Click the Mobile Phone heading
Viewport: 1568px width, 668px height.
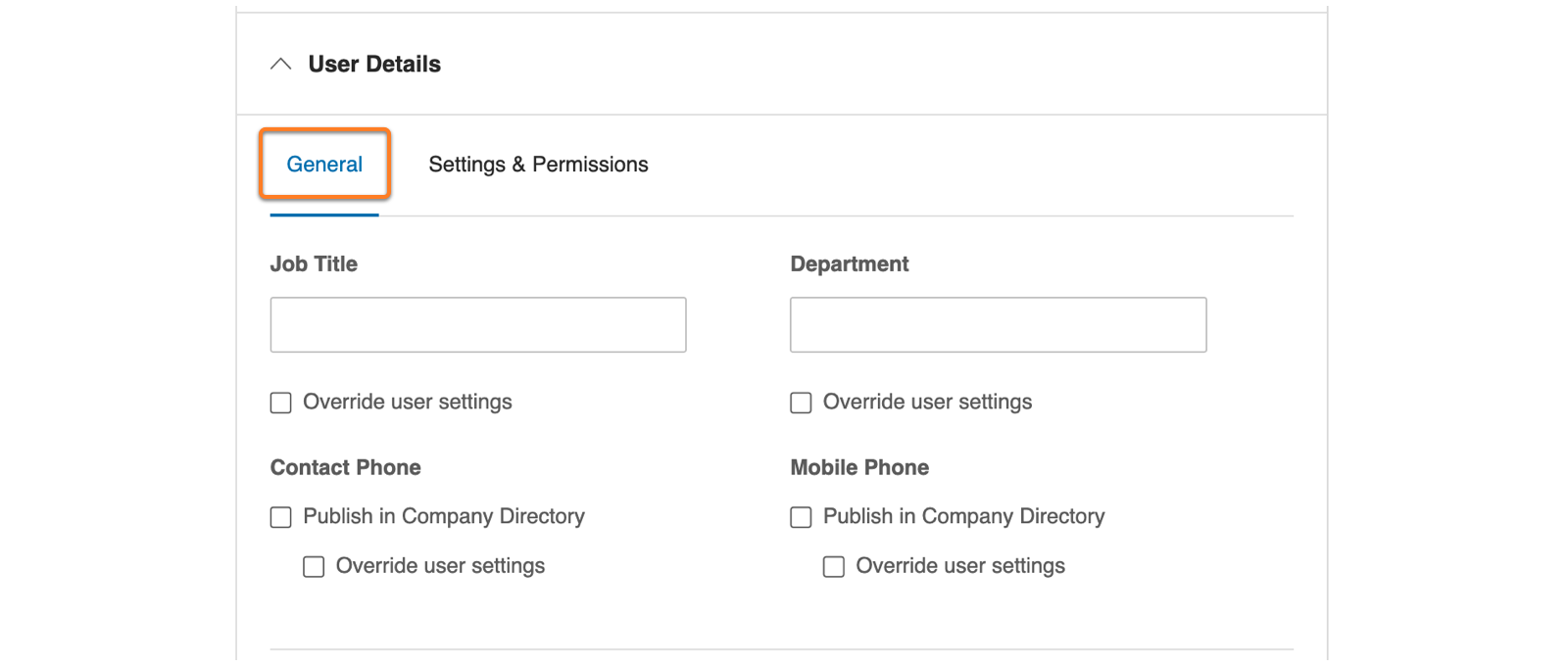(x=859, y=468)
